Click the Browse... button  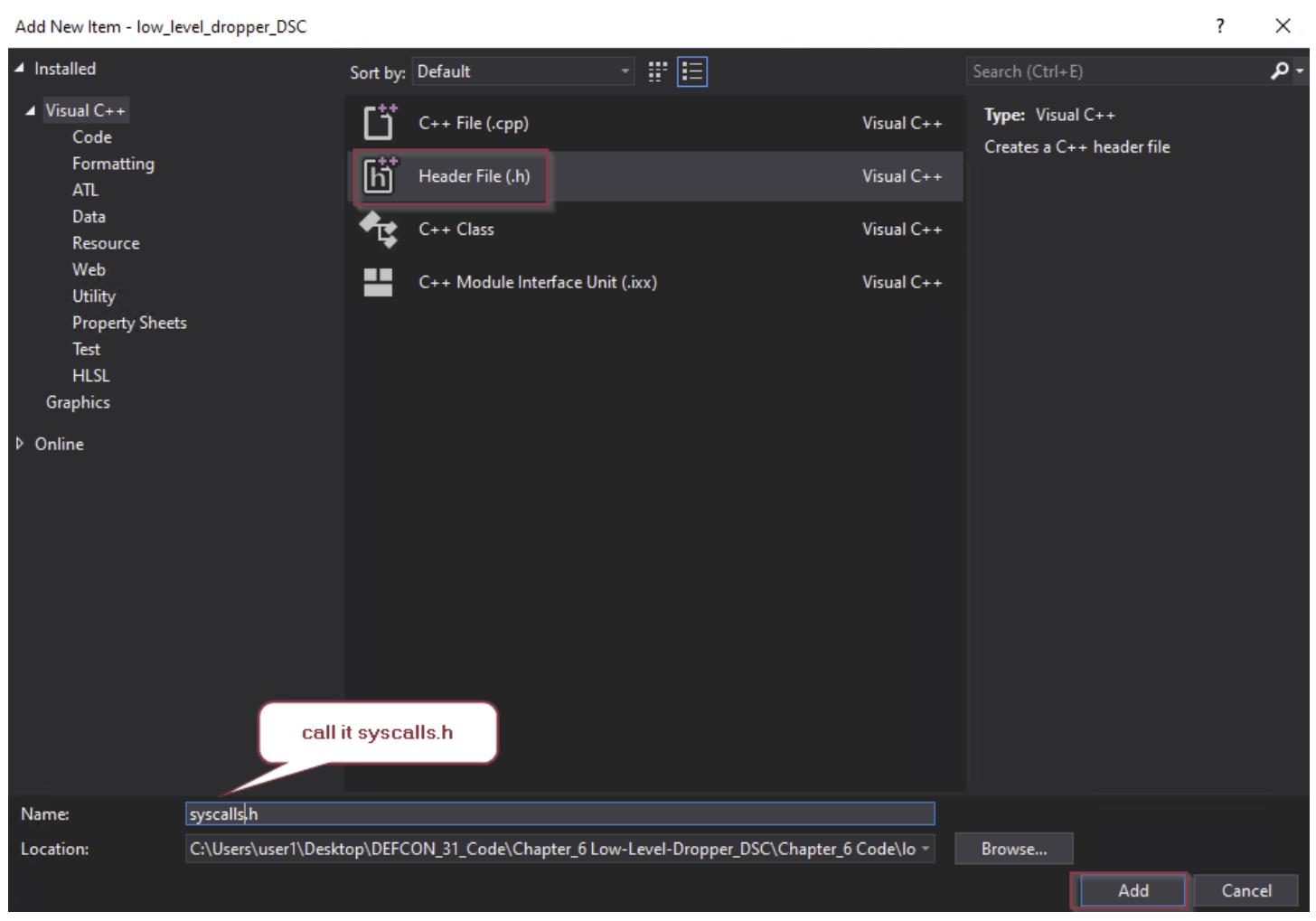click(1013, 849)
